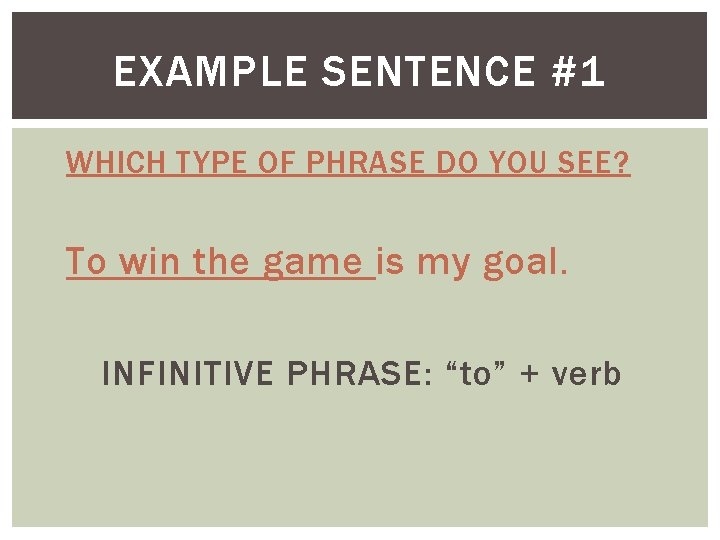Viewport: 720px width, 540px height.
Task: Click the word "is" in the sentence
Action: [393, 262]
